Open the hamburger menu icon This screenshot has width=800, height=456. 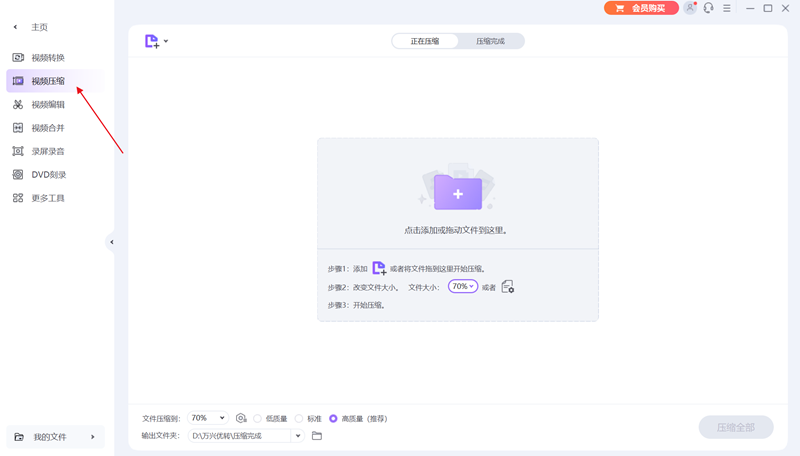click(x=727, y=8)
